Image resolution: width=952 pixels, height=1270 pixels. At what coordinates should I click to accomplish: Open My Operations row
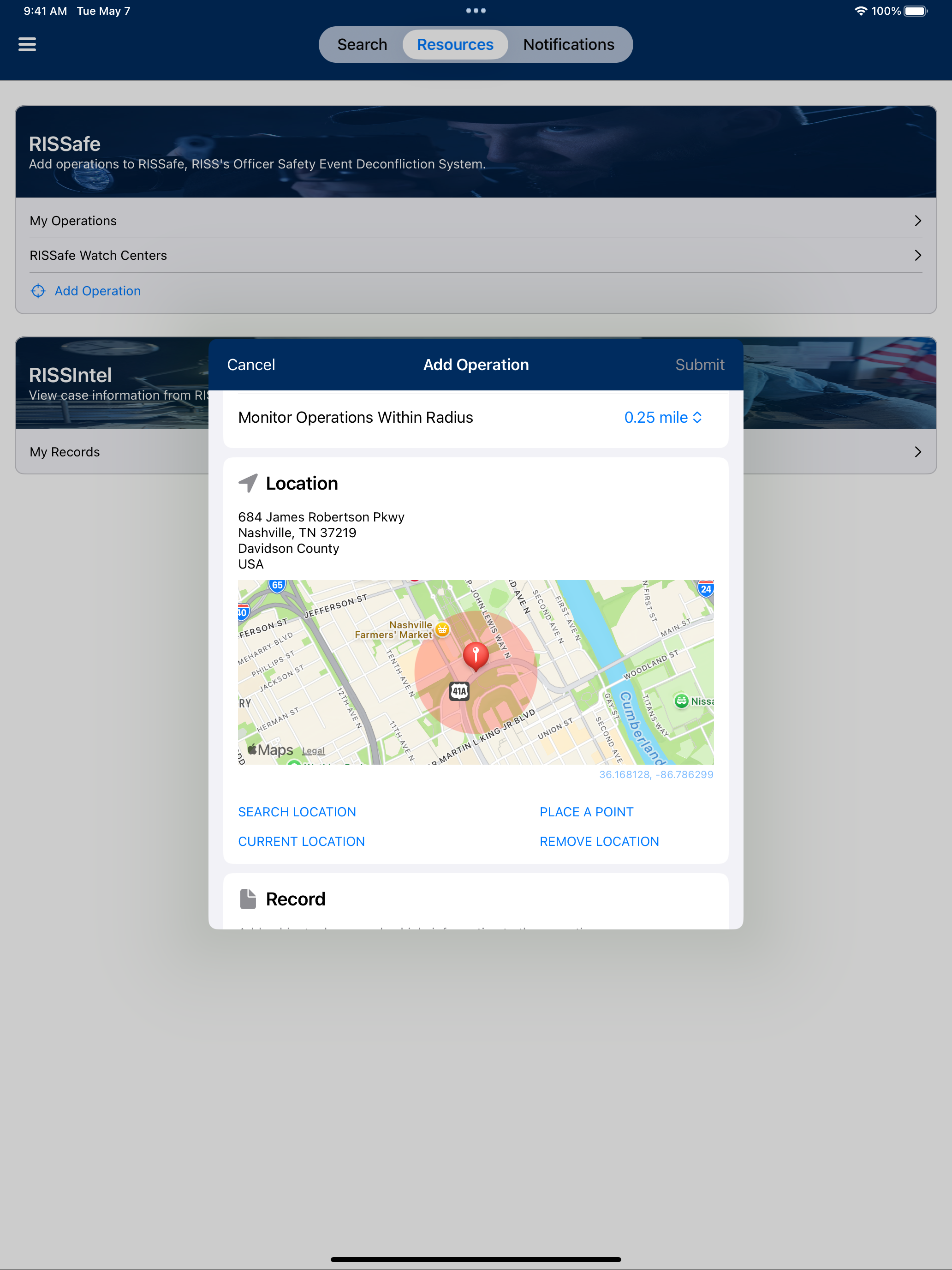476,221
